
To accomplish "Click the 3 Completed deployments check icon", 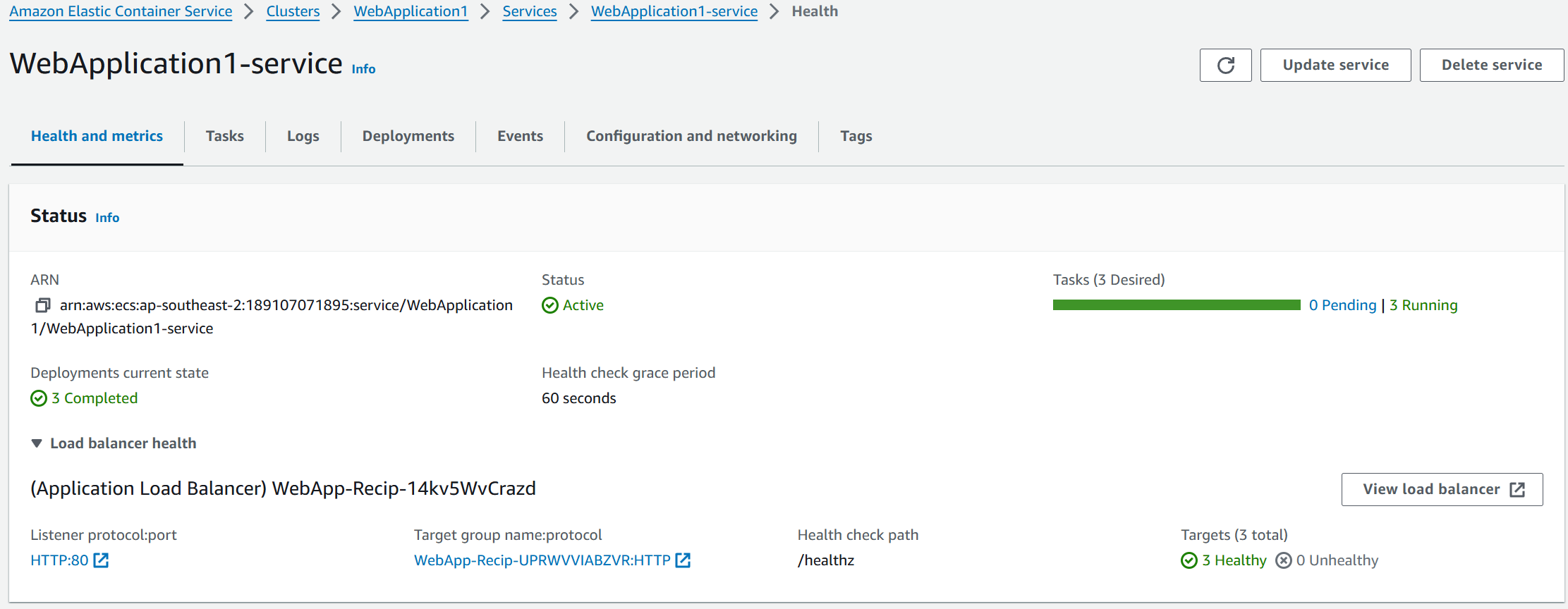I will [x=39, y=398].
